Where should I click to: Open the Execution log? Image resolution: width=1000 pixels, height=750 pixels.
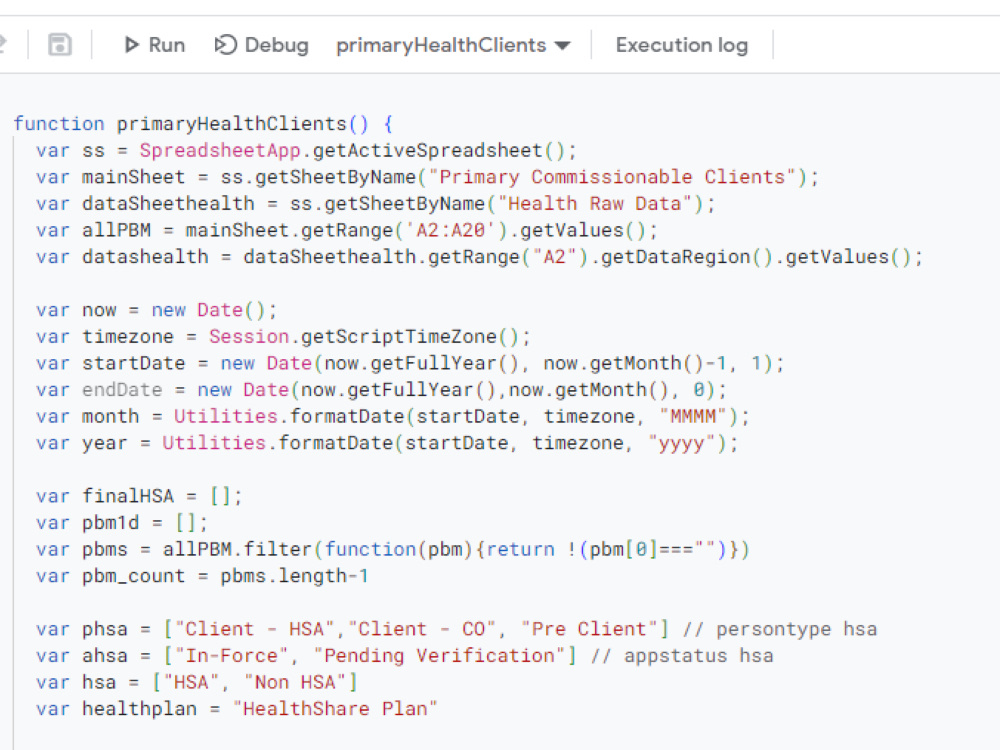coord(681,45)
